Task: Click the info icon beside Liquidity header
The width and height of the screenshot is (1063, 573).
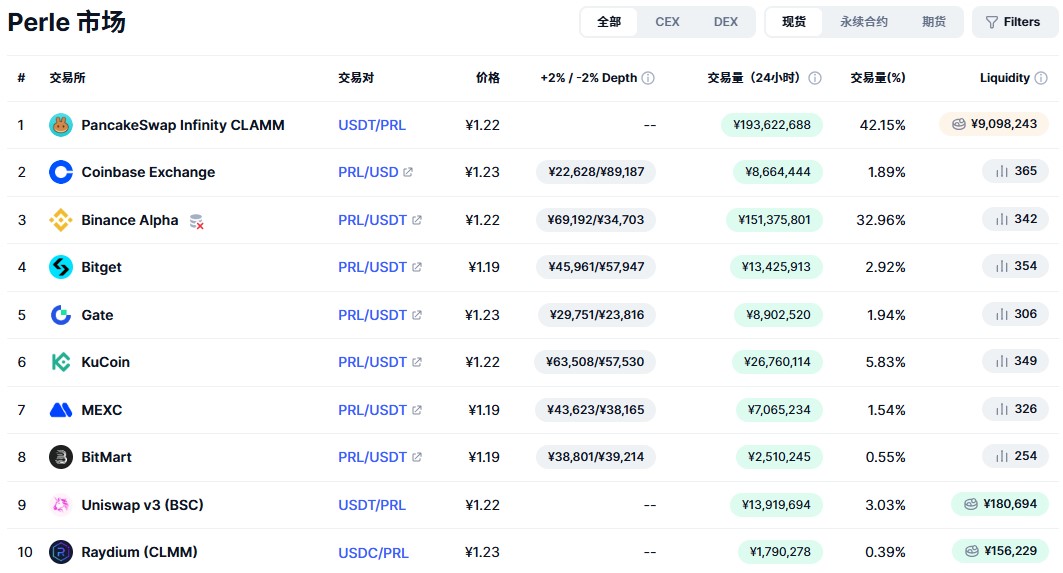Action: point(1041,78)
